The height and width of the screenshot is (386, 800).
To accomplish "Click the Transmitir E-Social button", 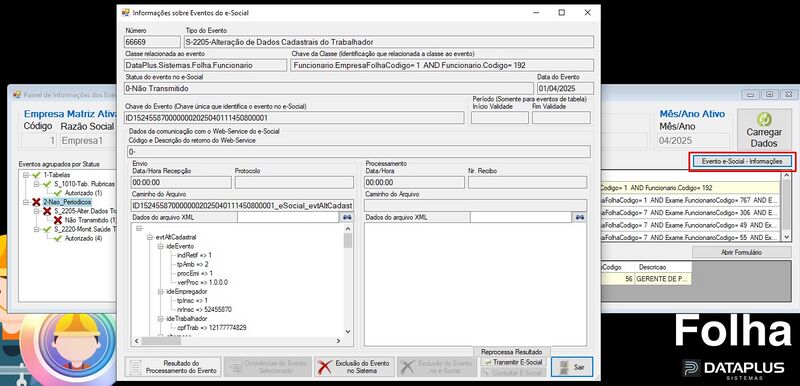I will coord(513,362).
